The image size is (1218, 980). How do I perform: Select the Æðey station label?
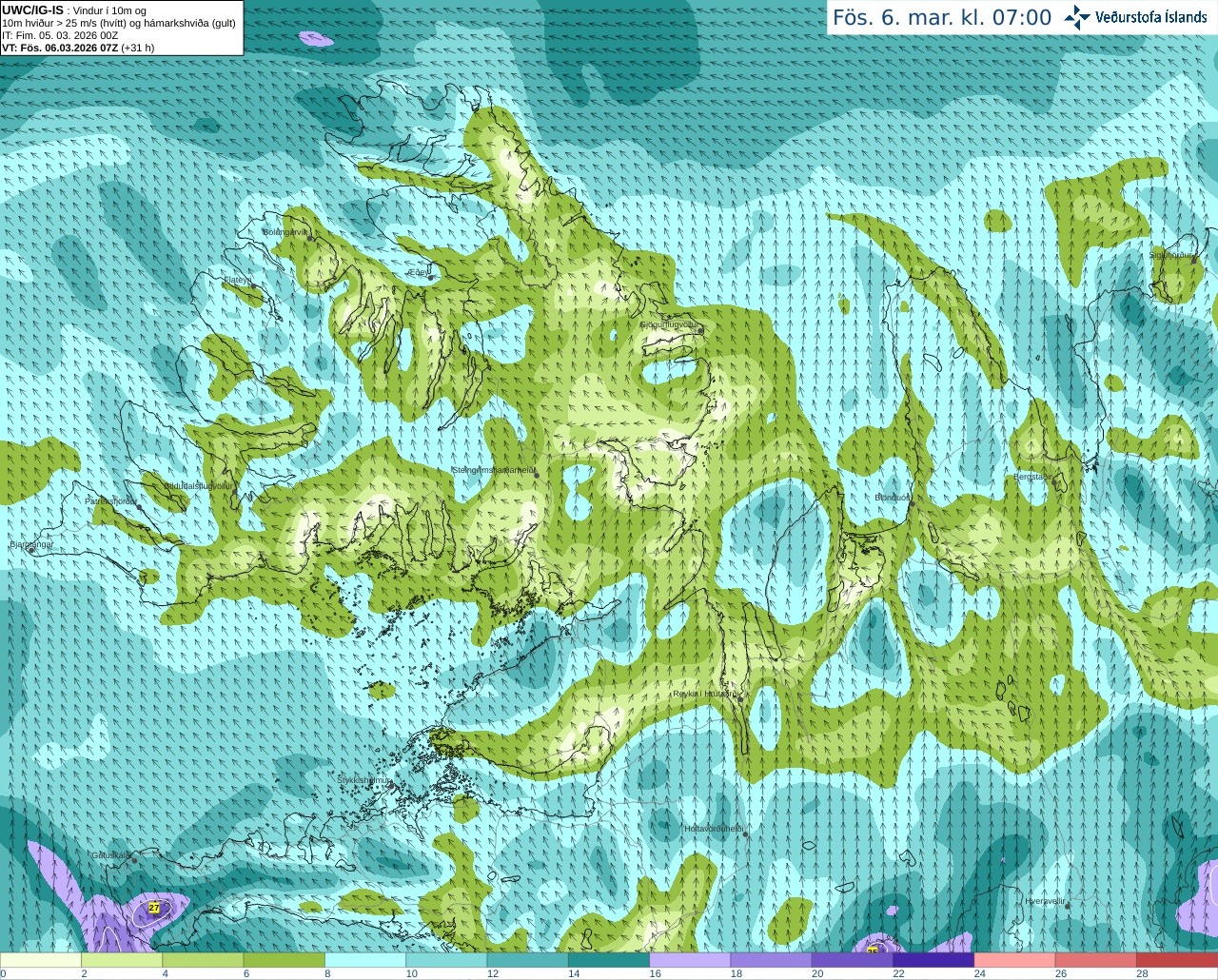pyautogui.click(x=419, y=271)
